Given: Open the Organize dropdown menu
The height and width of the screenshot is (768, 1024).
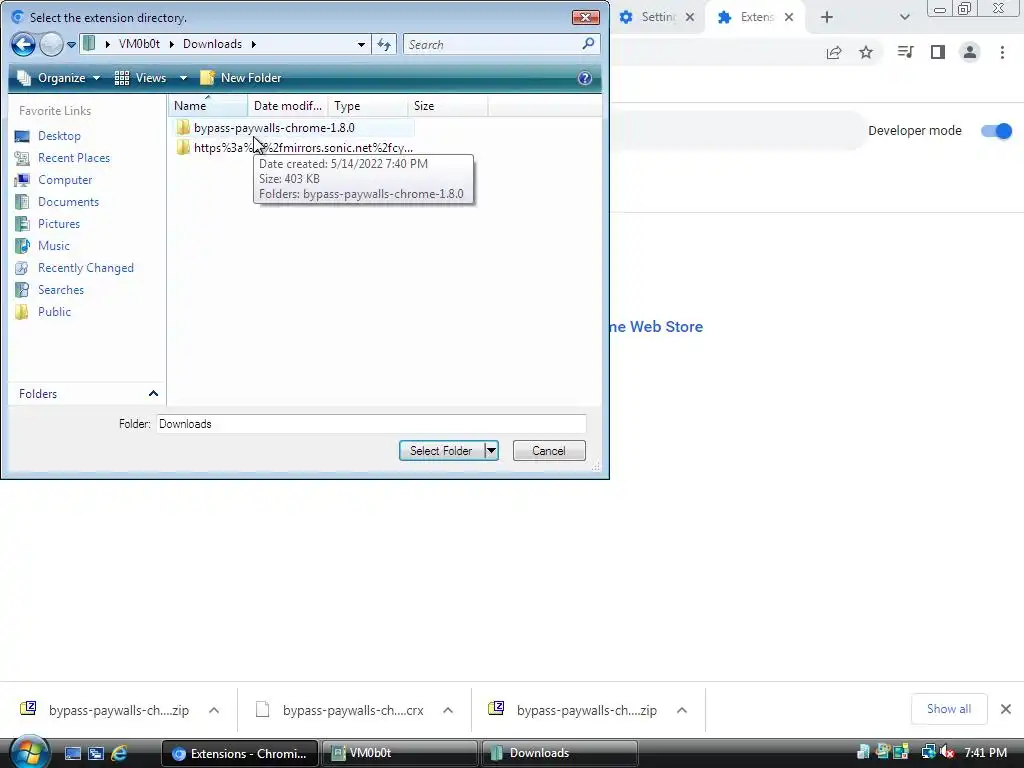Looking at the screenshot, I should point(59,78).
